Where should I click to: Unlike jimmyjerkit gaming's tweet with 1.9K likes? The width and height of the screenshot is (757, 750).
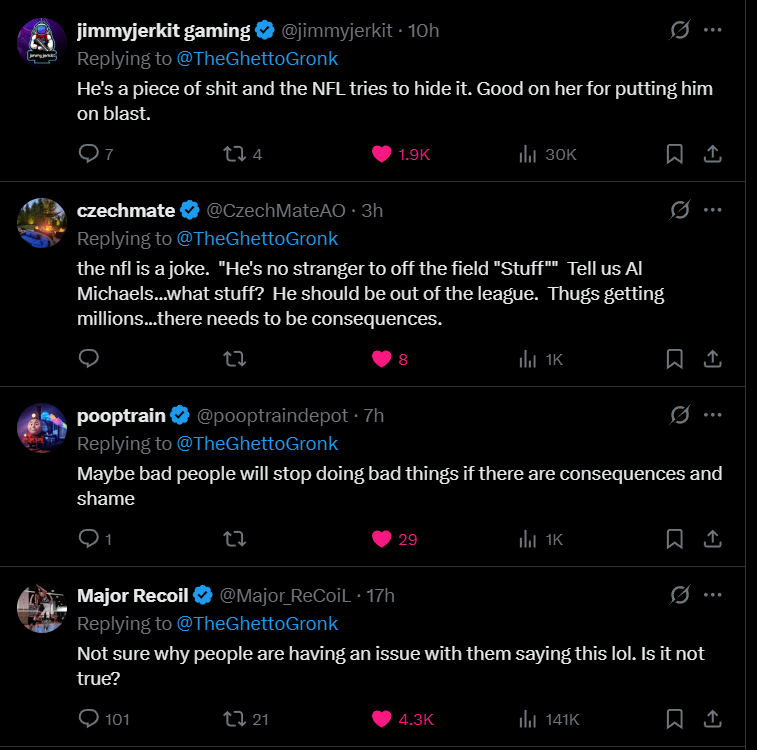[381, 154]
